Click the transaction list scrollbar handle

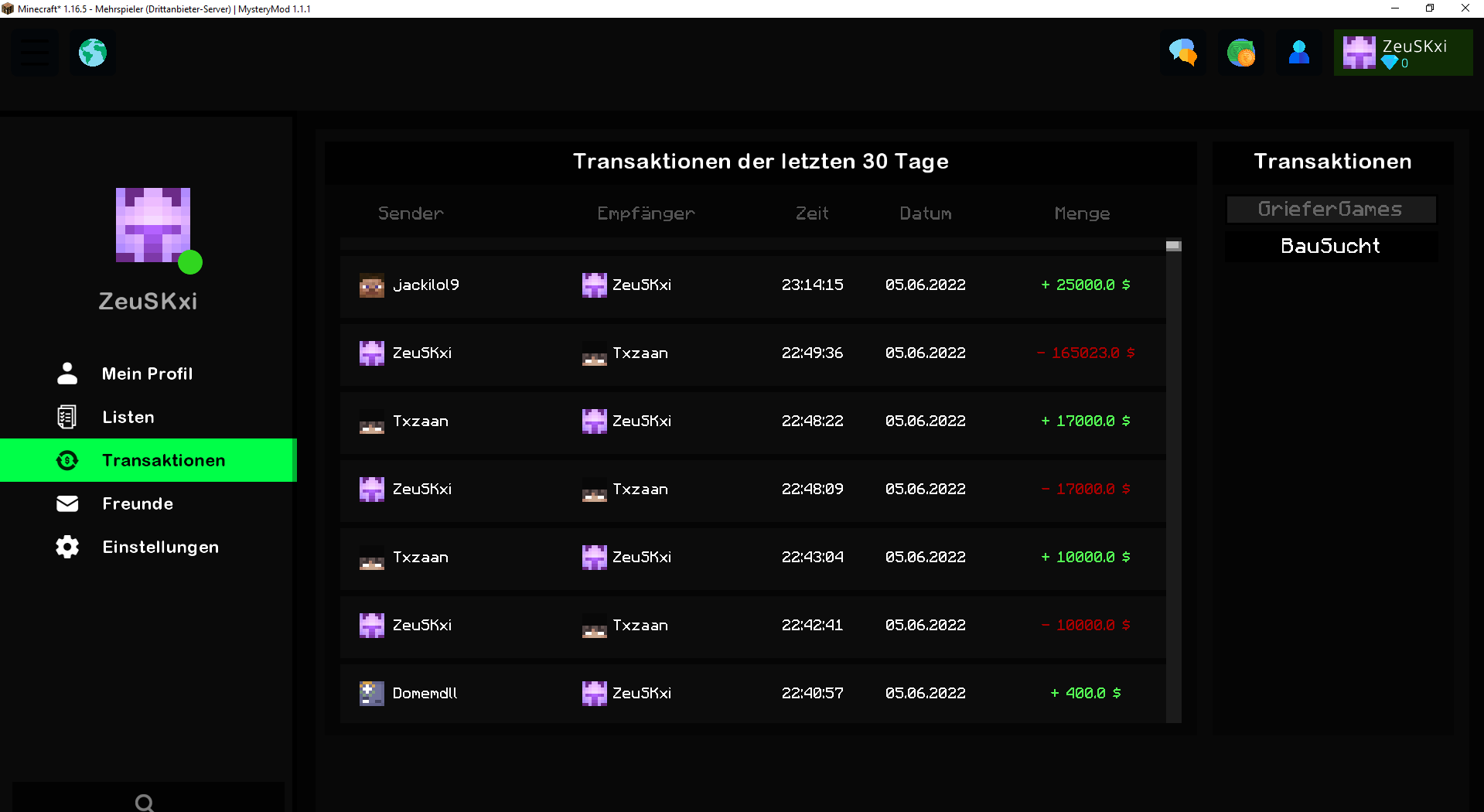(x=1173, y=246)
